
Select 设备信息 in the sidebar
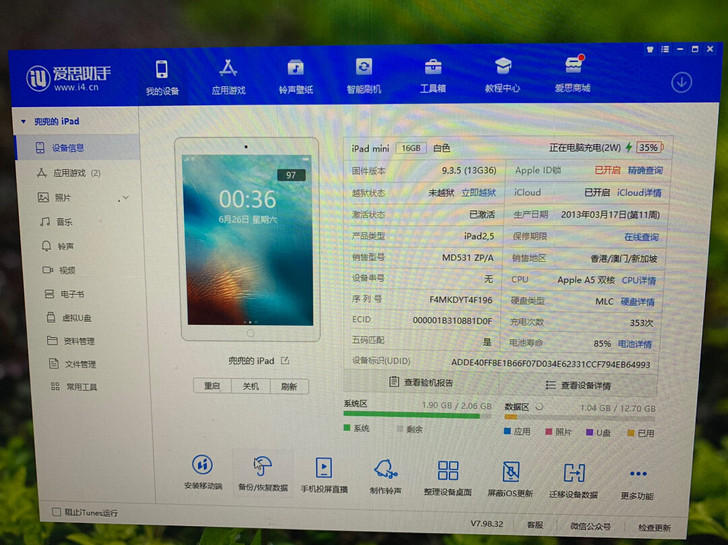click(78, 148)
